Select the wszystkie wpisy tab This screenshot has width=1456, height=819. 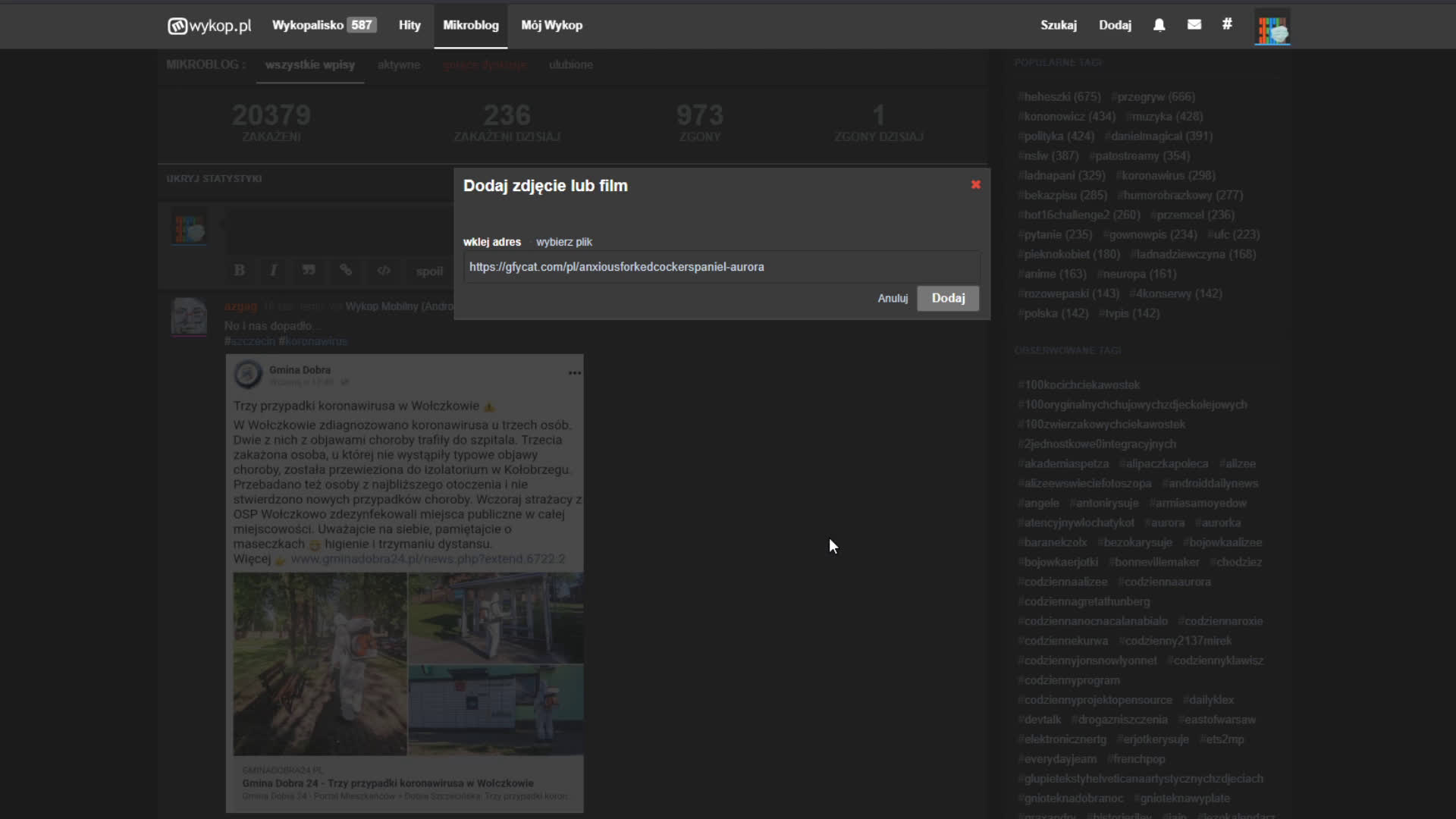(310, 64)
